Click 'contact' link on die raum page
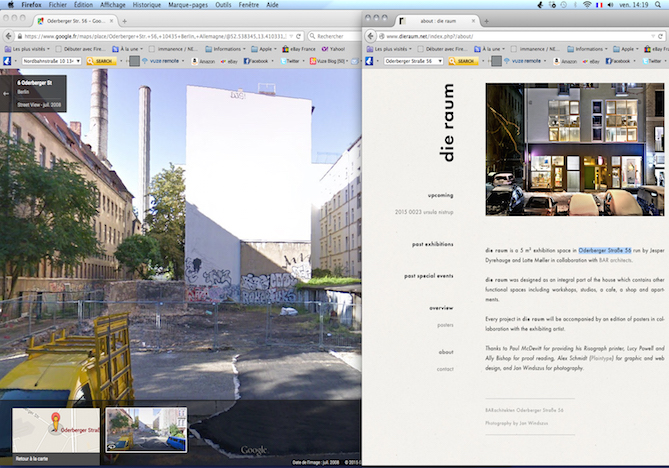669x468 pixels. 445,369
